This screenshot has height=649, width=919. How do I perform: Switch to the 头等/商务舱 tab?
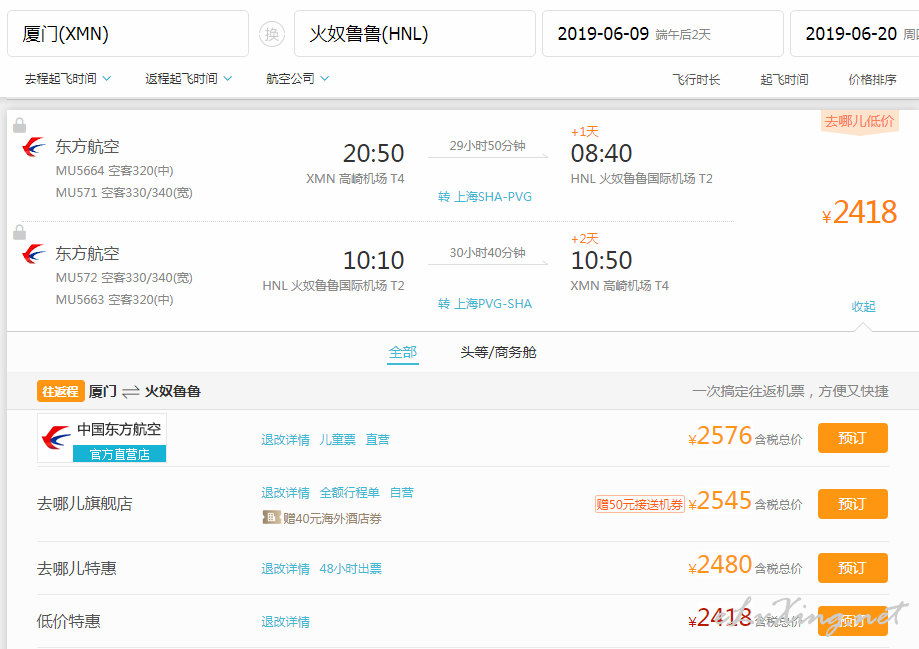click(498, 352)
